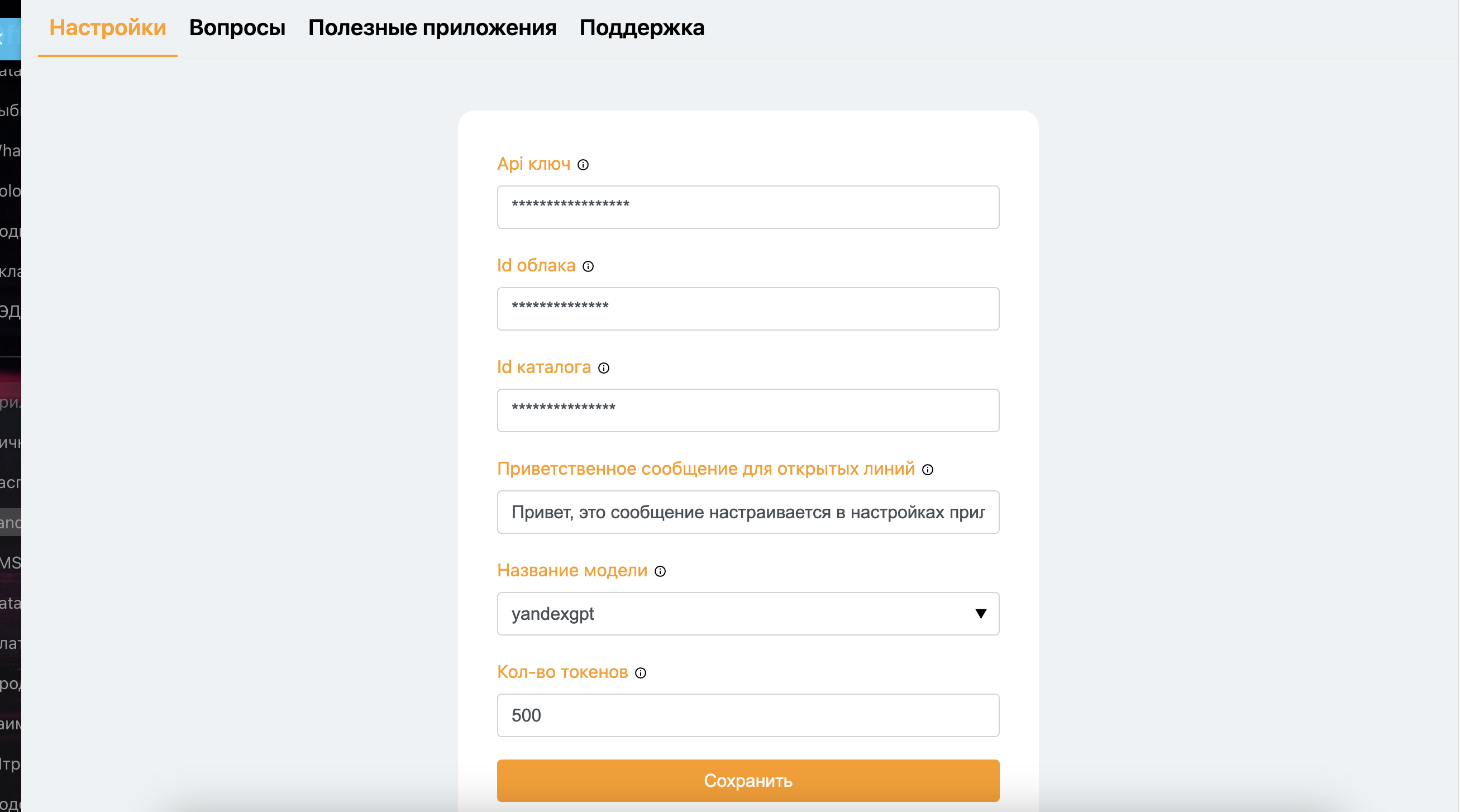Screen dimensions: 1460x812
Task: View info about the greeting message field
Action: (x=928, y=470)
